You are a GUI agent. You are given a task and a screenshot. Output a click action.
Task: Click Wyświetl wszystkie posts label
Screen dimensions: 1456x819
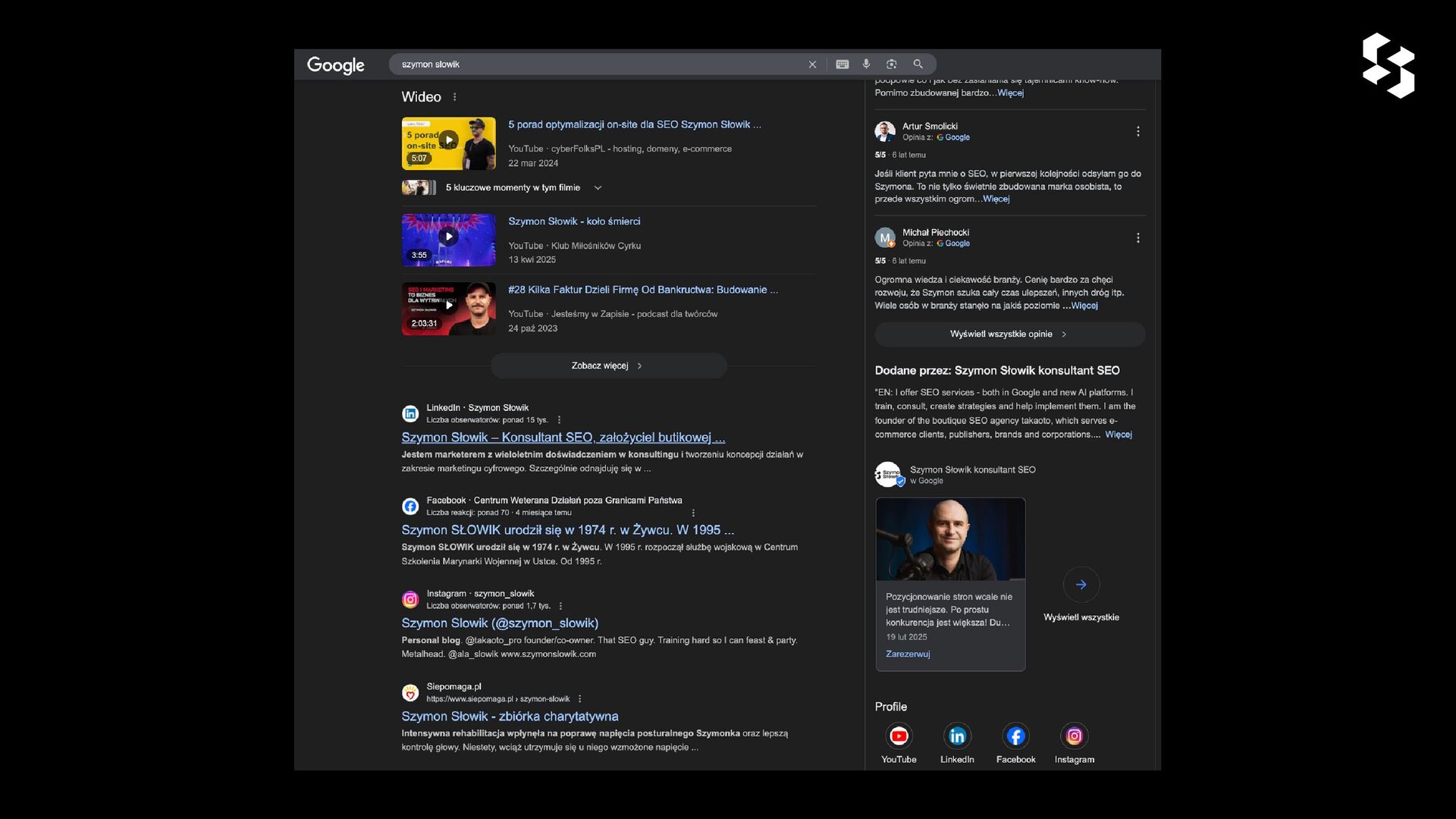tap(1081, 617)
